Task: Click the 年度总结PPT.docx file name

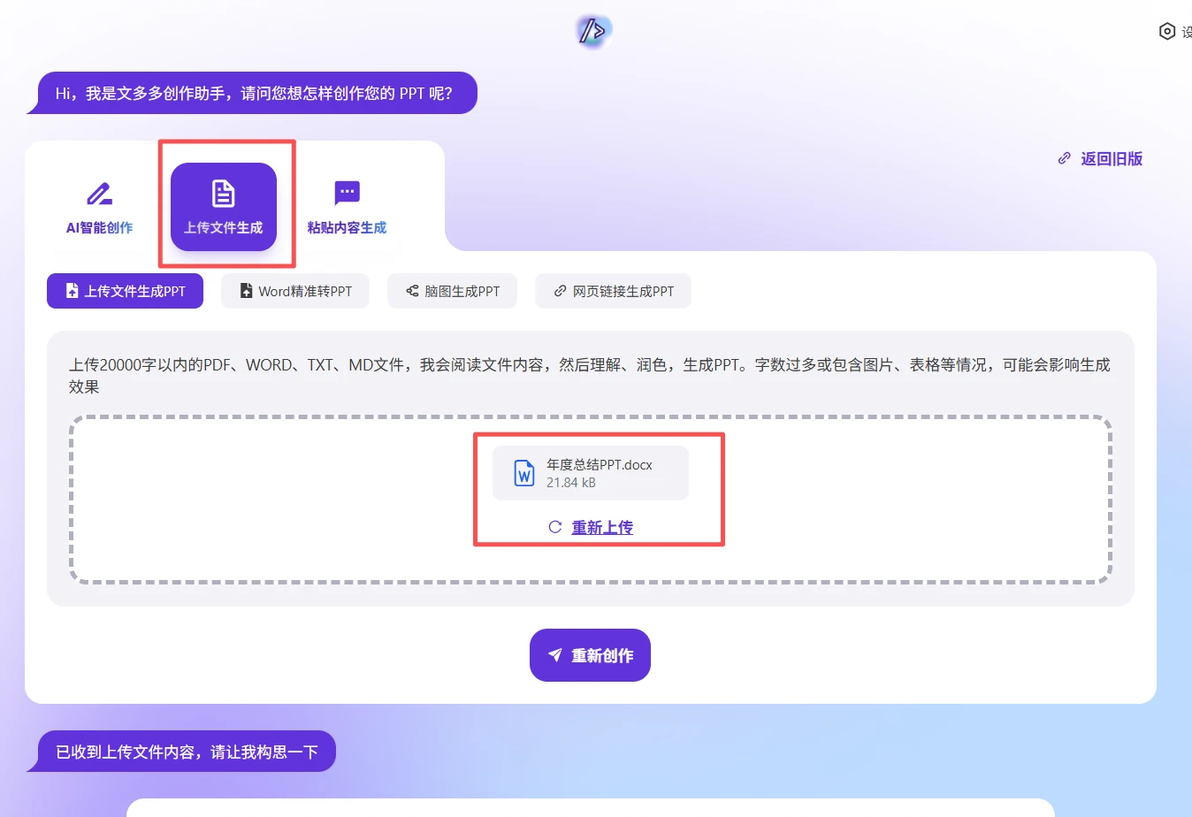Action: [x=599, y=464]
